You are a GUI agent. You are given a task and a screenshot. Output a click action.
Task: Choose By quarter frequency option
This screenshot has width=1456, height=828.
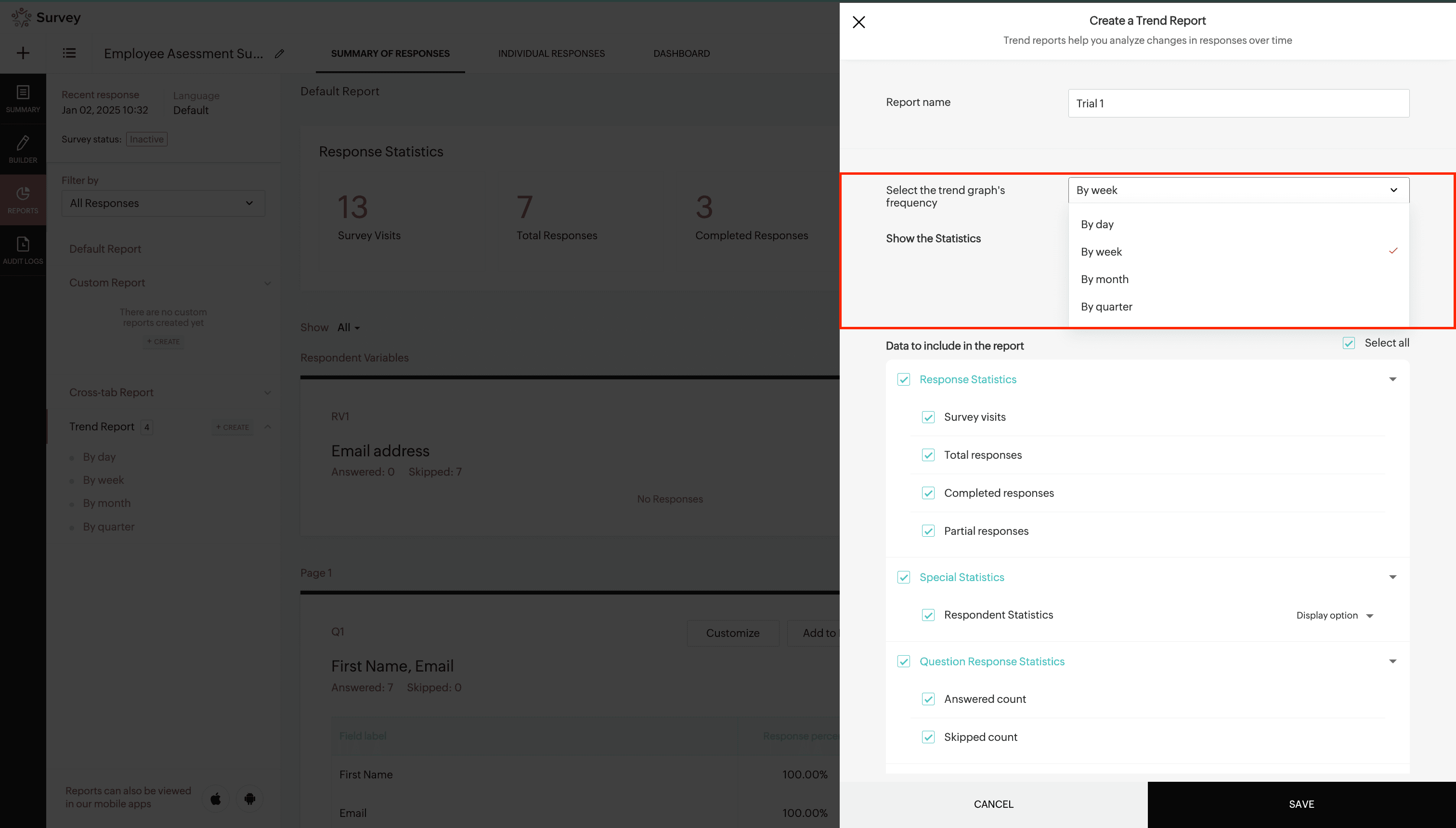(x=1106, y=307)
